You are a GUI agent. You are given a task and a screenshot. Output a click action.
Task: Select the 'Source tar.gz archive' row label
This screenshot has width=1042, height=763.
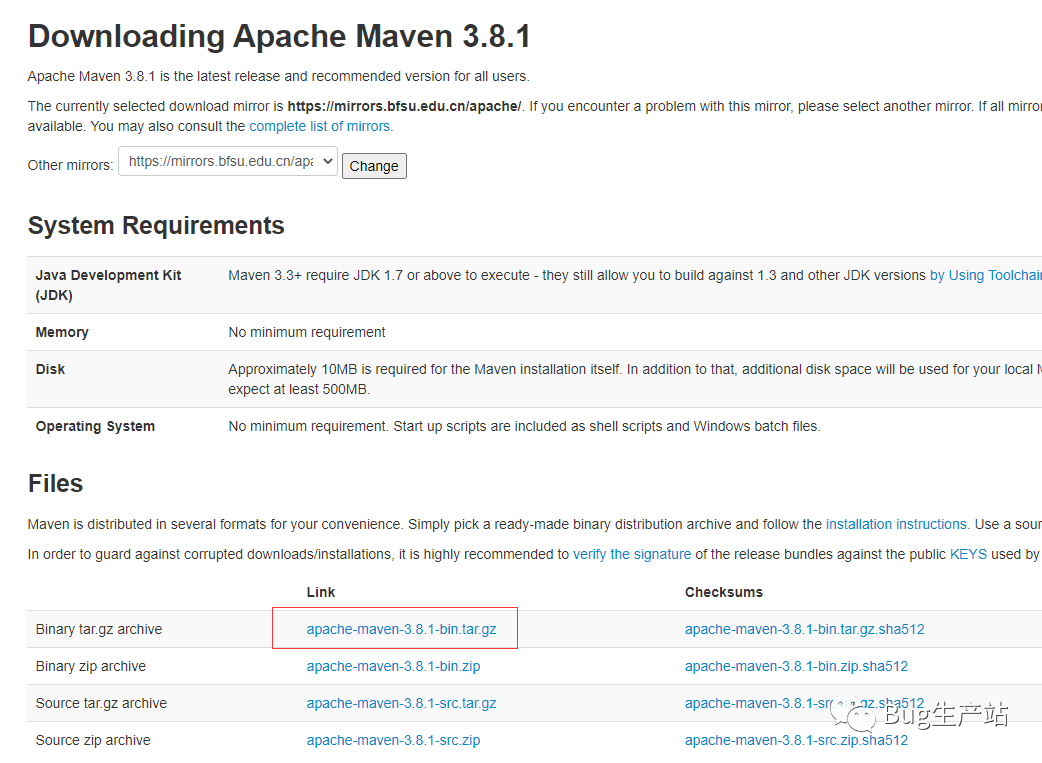click(x=101, y=703)
